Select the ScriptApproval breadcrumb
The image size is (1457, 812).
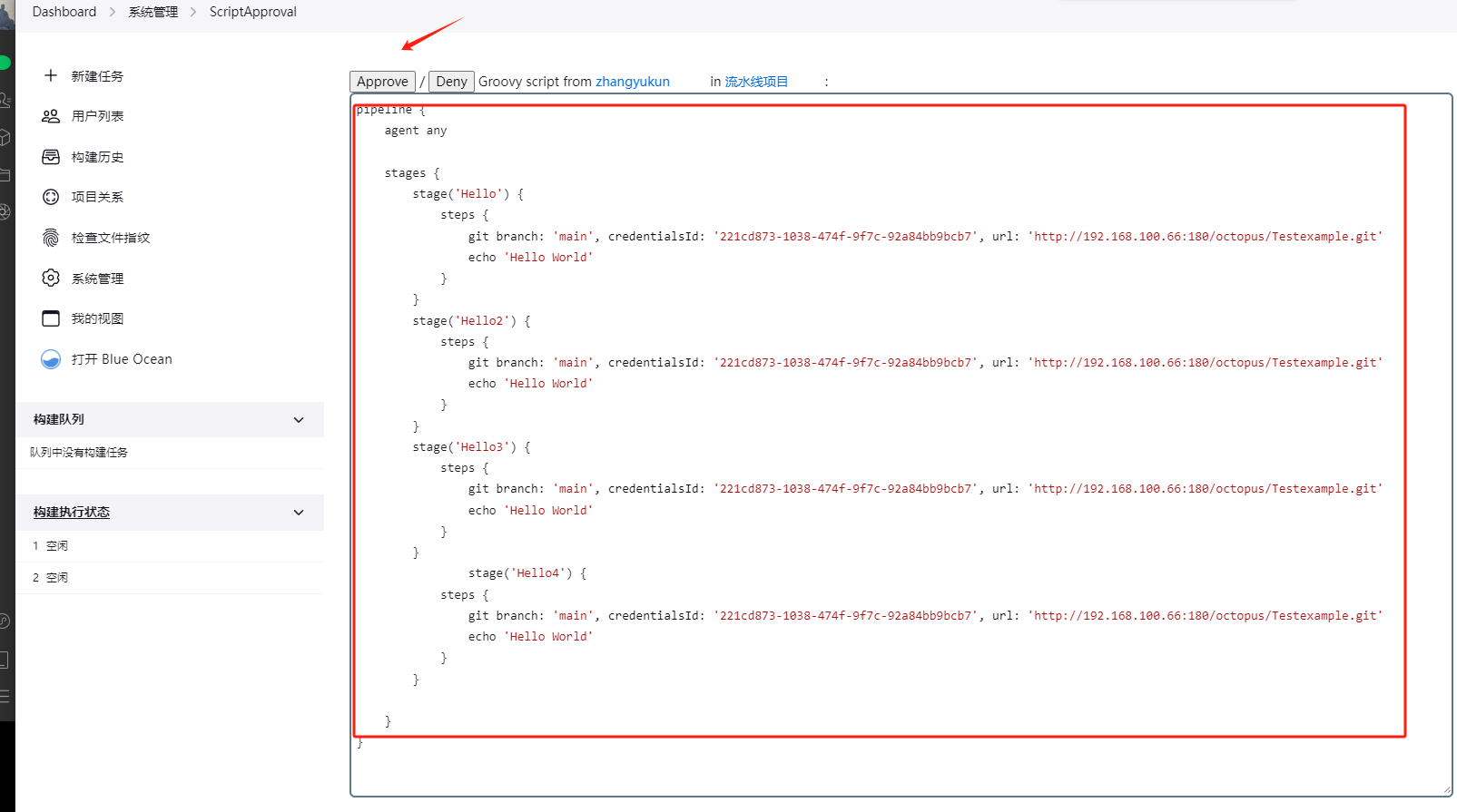click(253, 12)
